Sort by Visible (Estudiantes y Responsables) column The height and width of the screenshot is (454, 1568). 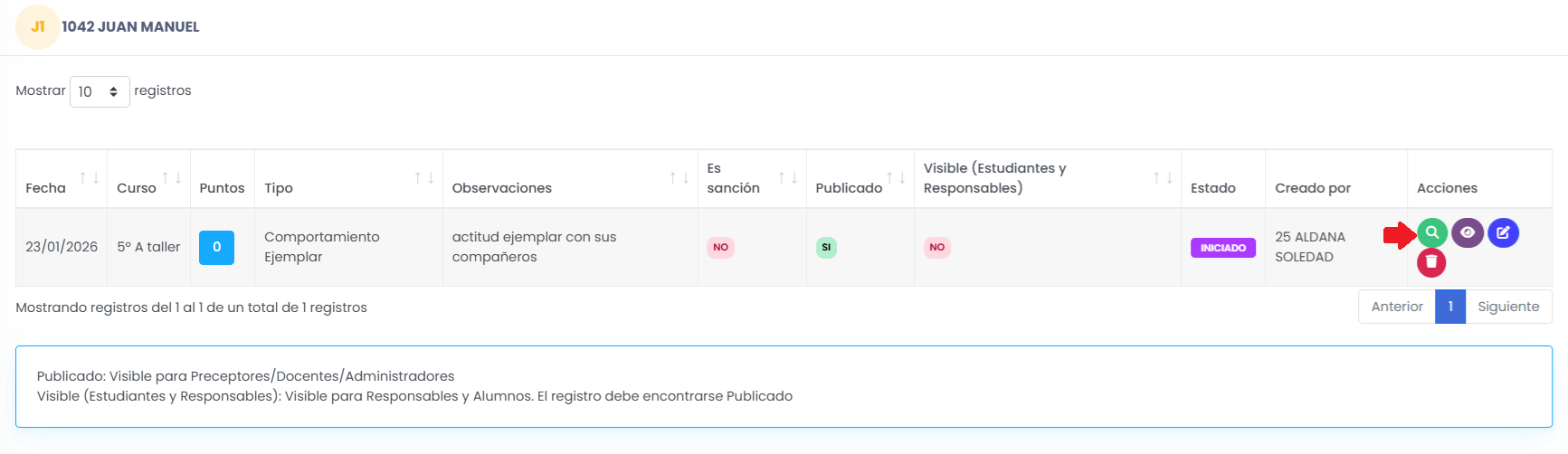click(x=1047, y=179)
